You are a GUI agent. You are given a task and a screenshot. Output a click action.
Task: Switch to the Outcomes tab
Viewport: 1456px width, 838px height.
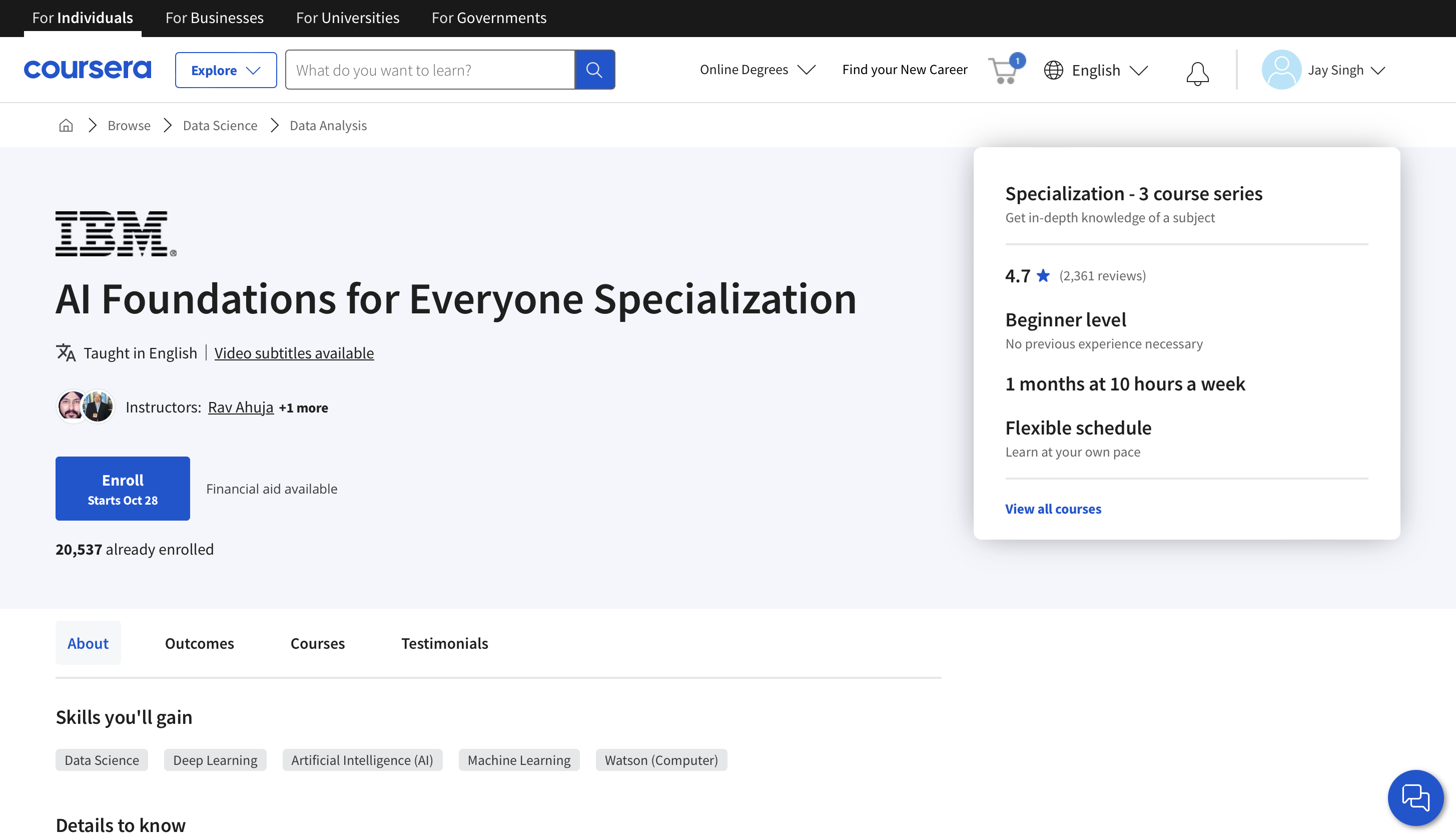(x=199, y=642)
